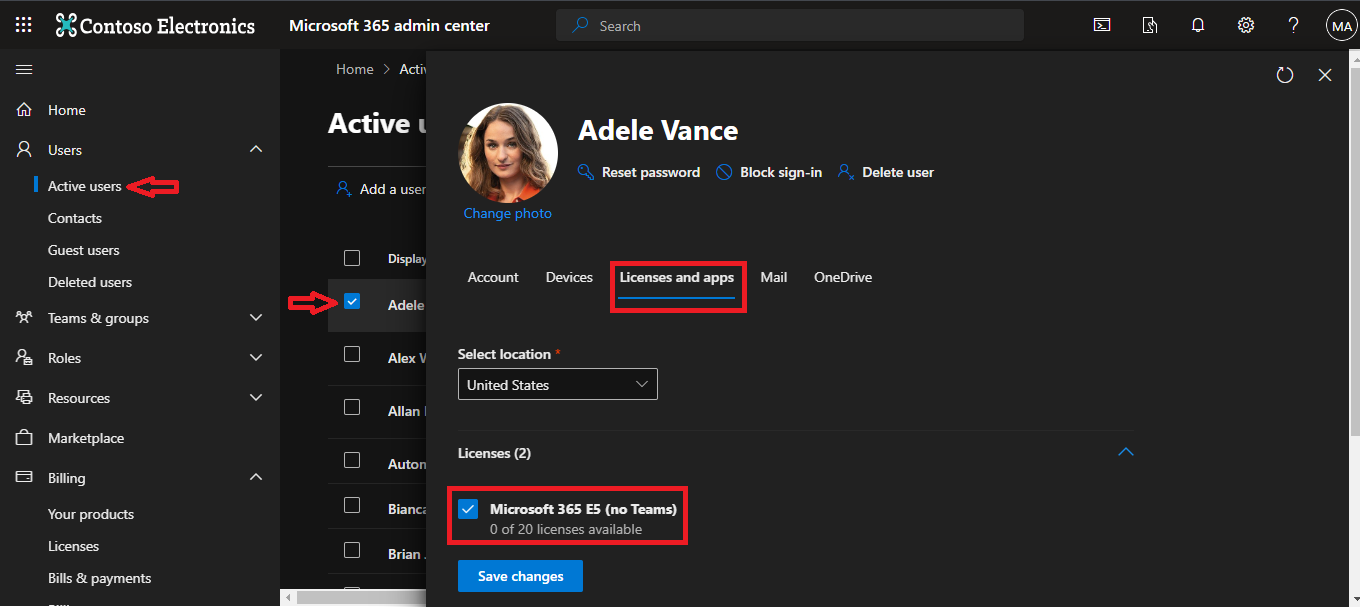The image size is (1360, 607).
Task: Check the Bianca row checkbox
Action: point(352,505)
